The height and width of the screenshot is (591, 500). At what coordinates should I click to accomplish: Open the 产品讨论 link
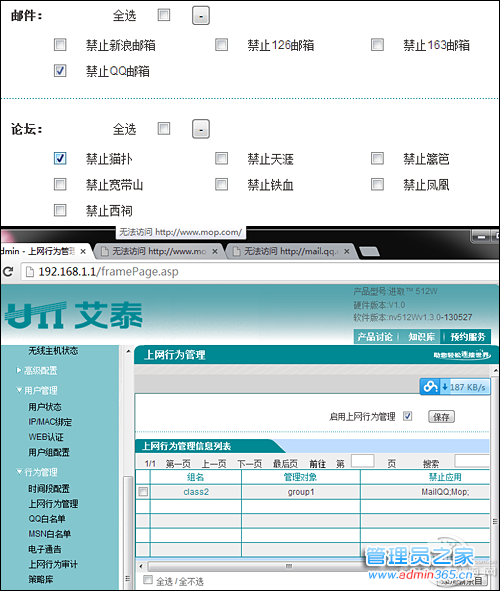[x=375, y=337]
